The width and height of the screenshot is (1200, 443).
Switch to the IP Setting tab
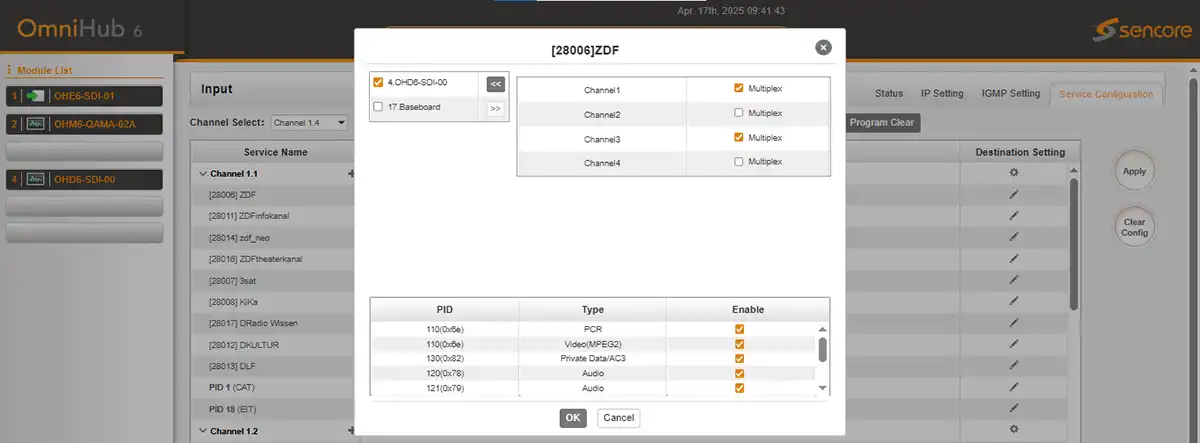click(x=941, y=94)
